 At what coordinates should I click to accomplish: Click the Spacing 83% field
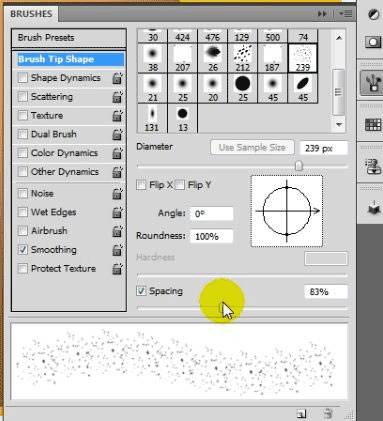point(326,292)
